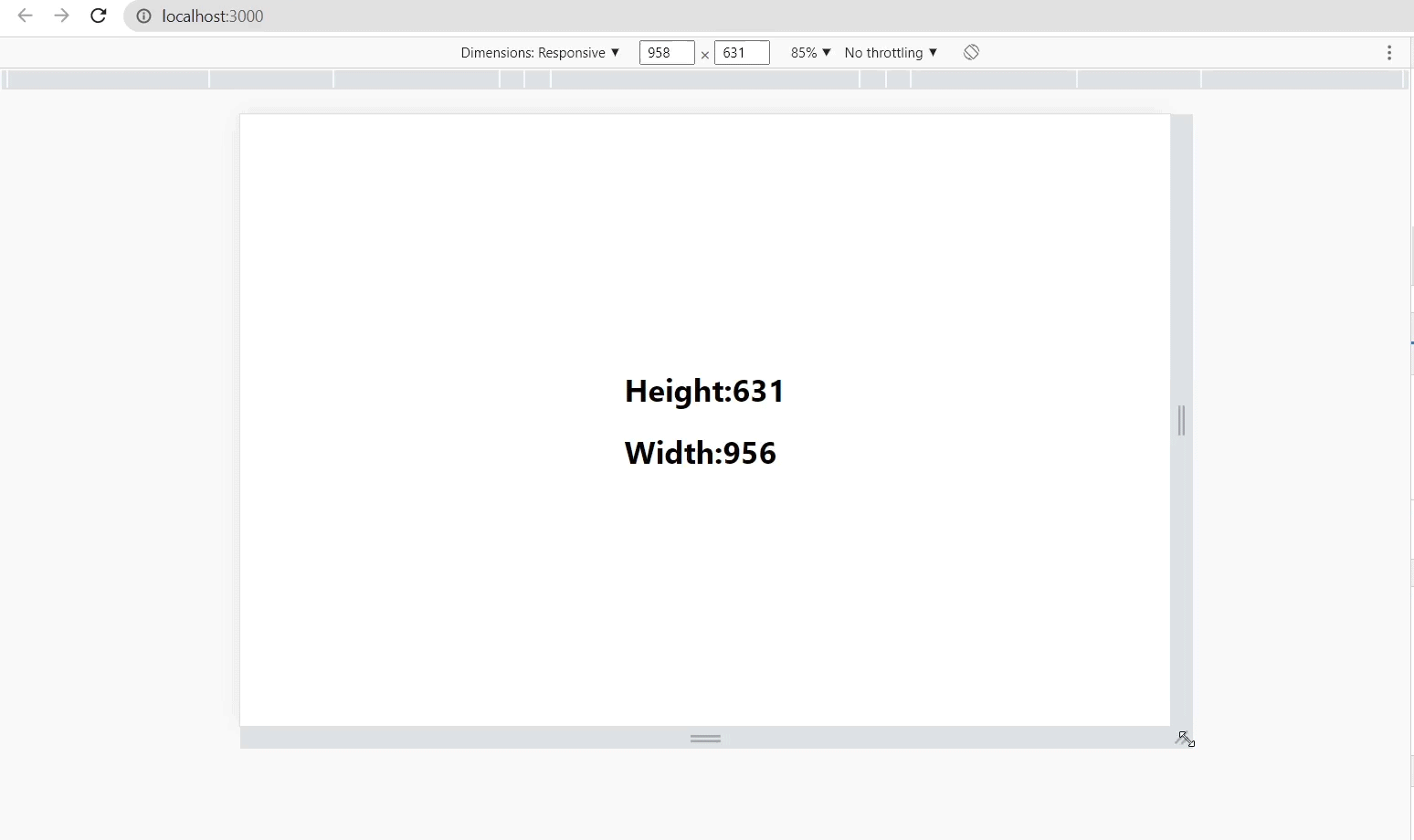1414x840 pixels.
Task: Click the Height:631 text
Action: click(x=704, y=391)
